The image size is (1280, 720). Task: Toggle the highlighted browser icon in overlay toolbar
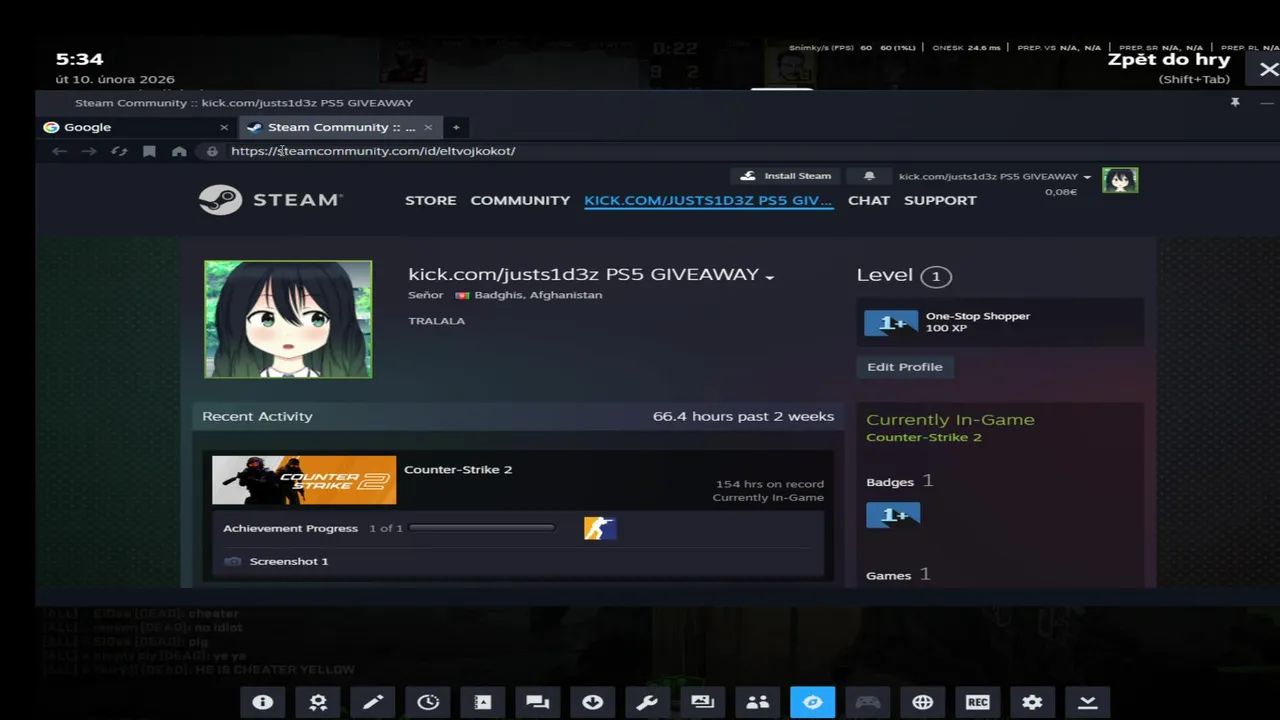812,702
